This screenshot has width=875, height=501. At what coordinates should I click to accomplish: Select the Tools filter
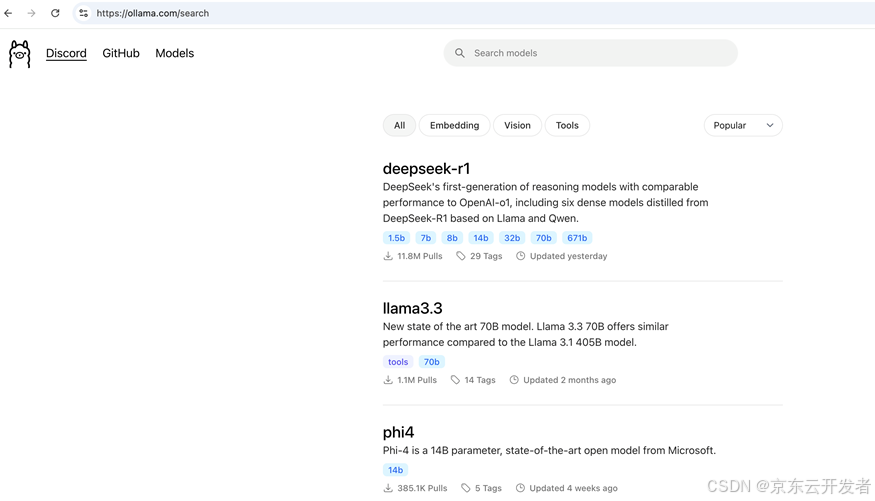coord(567,126)
